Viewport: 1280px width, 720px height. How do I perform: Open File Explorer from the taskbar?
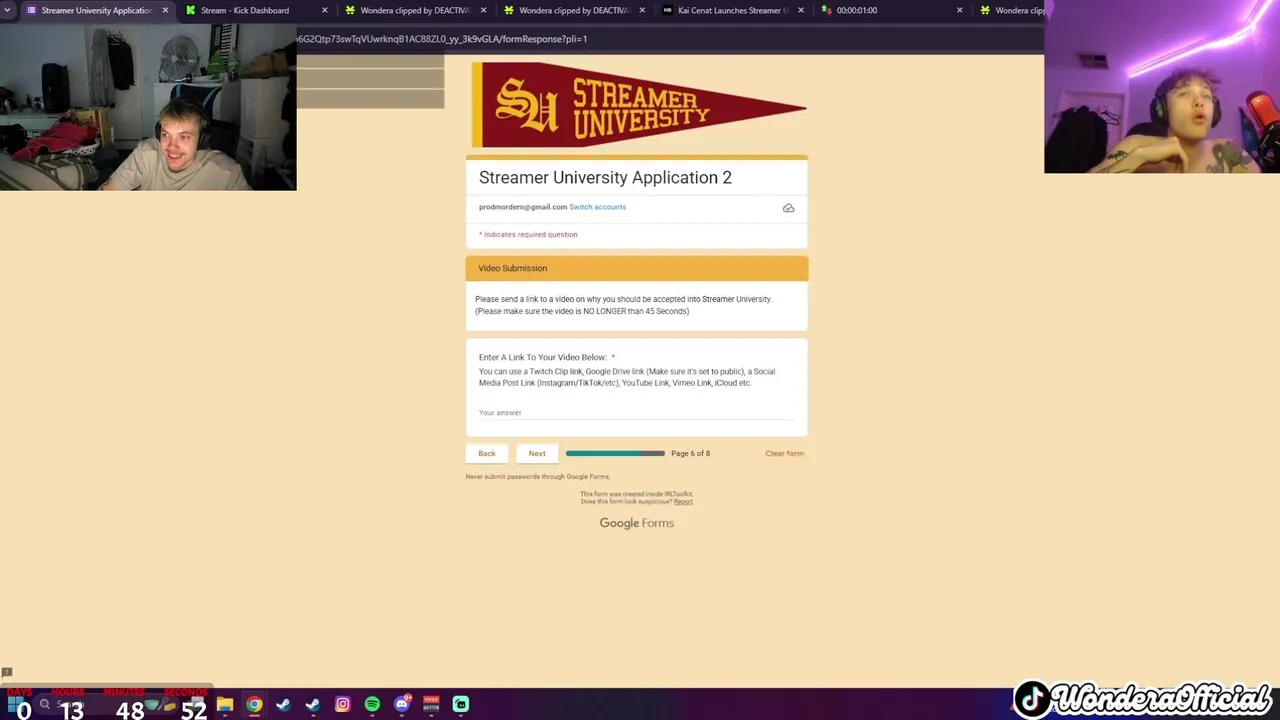[225, 704]
